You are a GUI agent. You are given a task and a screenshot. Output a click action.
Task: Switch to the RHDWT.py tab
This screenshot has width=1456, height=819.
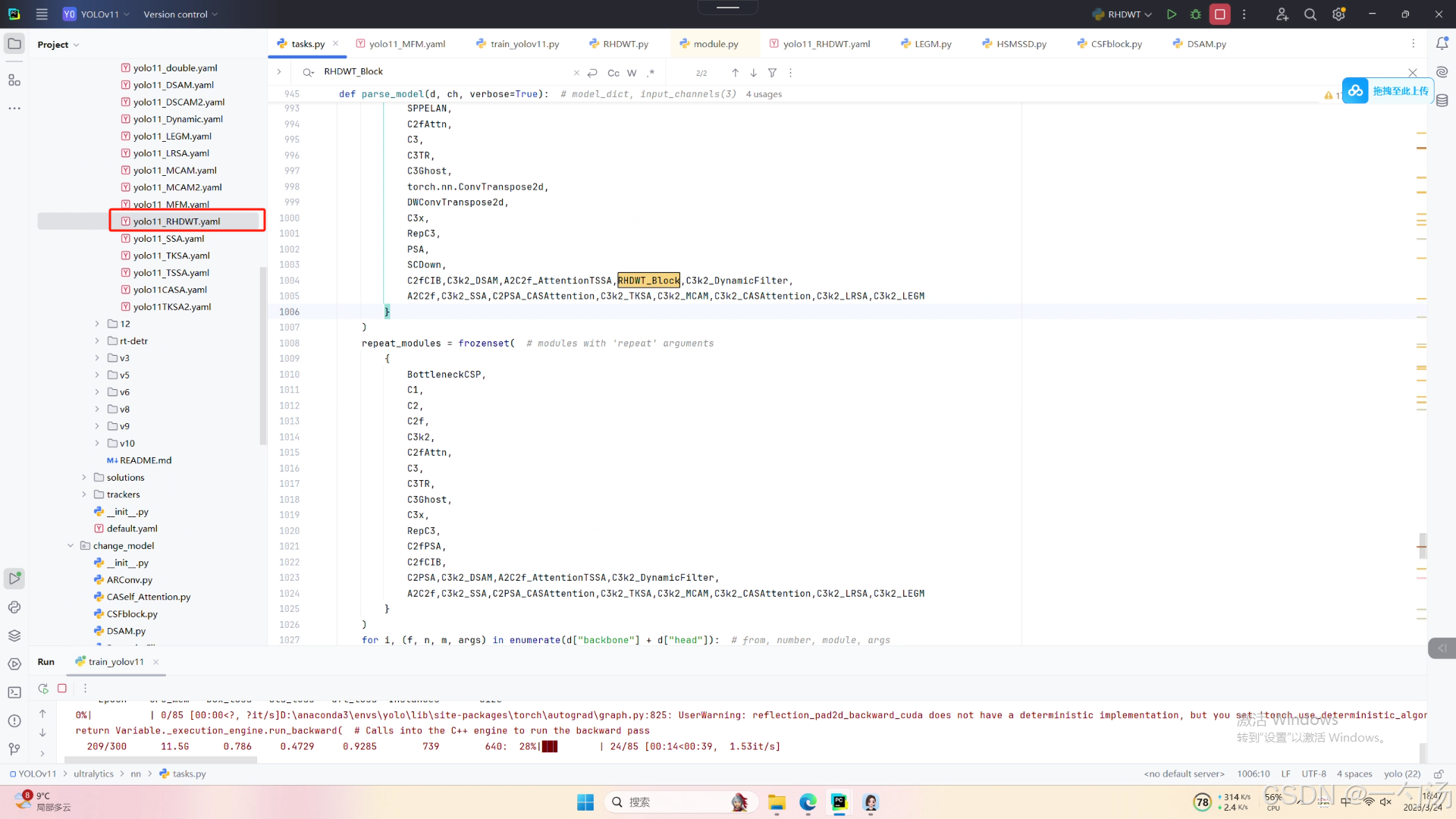625,44
